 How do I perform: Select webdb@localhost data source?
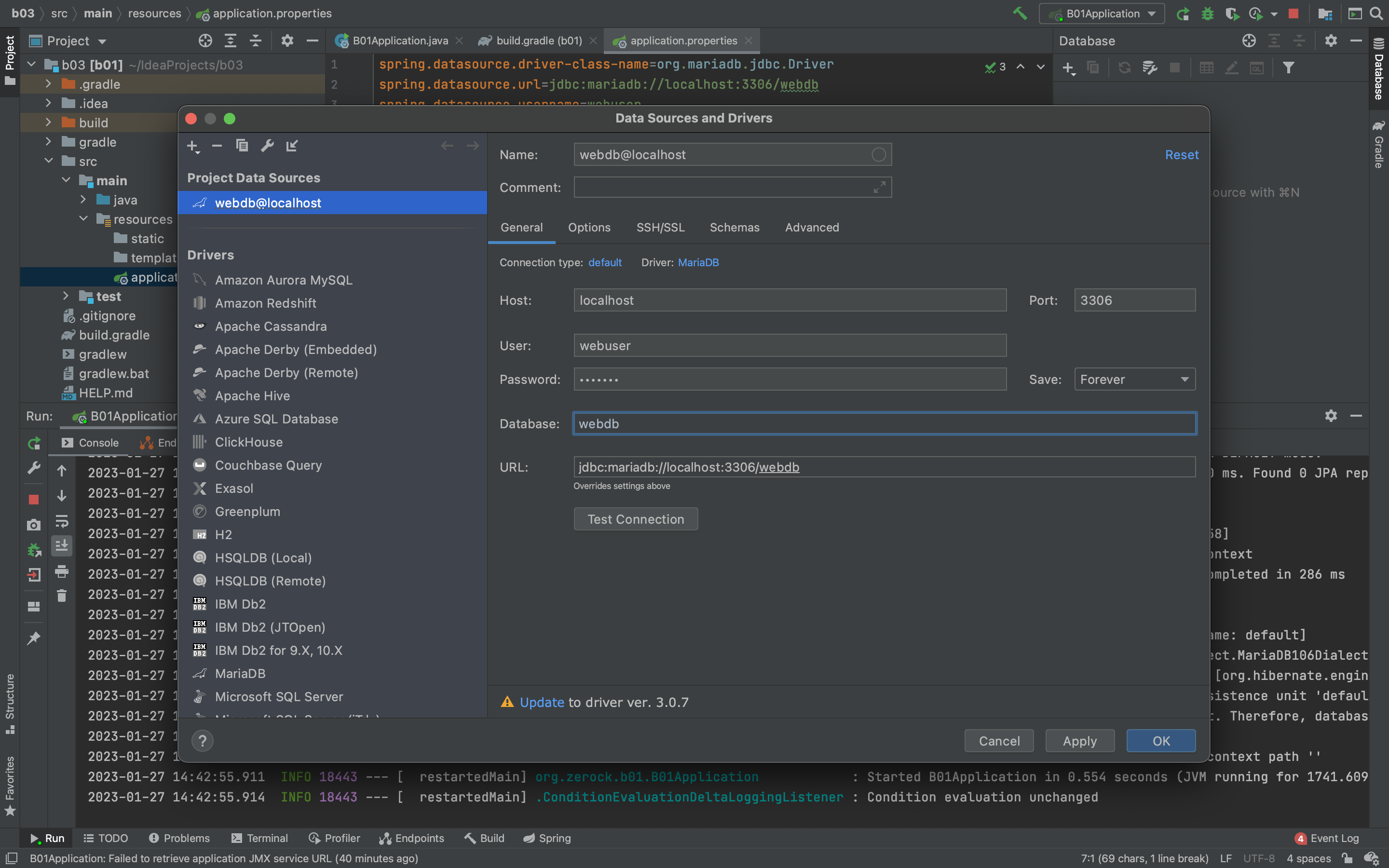(332, 203)
